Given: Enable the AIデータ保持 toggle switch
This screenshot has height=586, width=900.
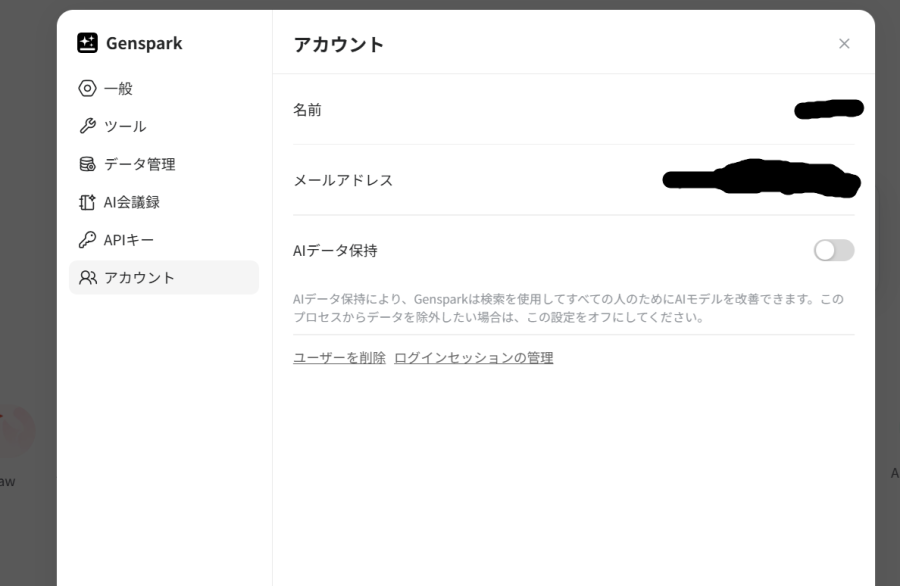Looking at the screenshot, I should (x=833, y=250).
